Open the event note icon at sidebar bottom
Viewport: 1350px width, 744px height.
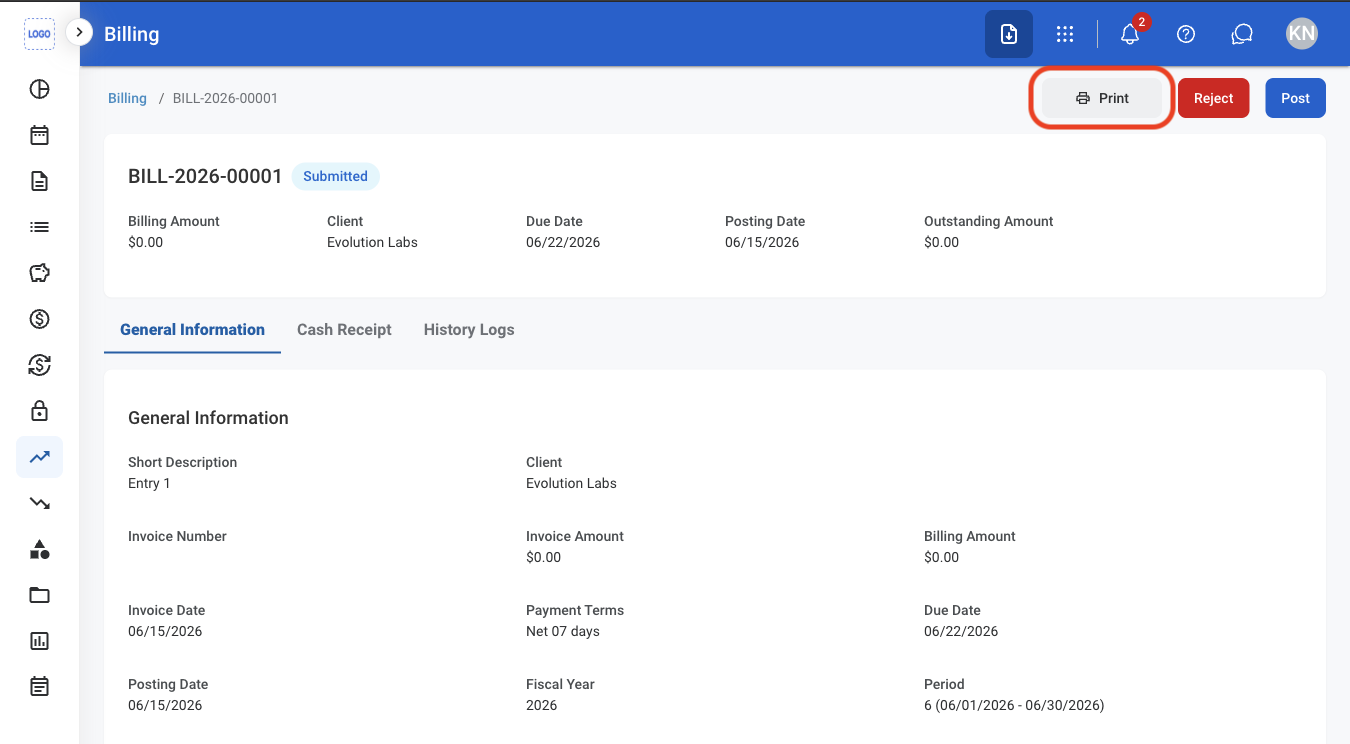point(39,687)
